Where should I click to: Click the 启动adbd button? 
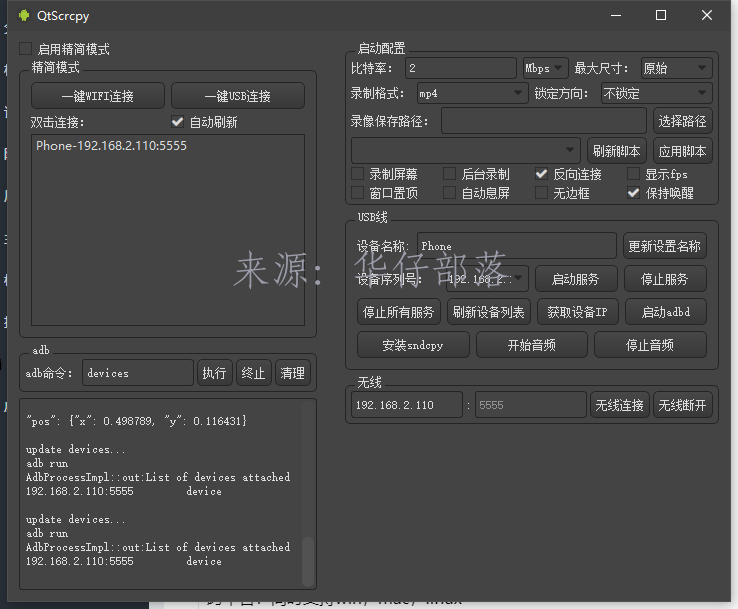pyautogui.click(x=666, y=312)
